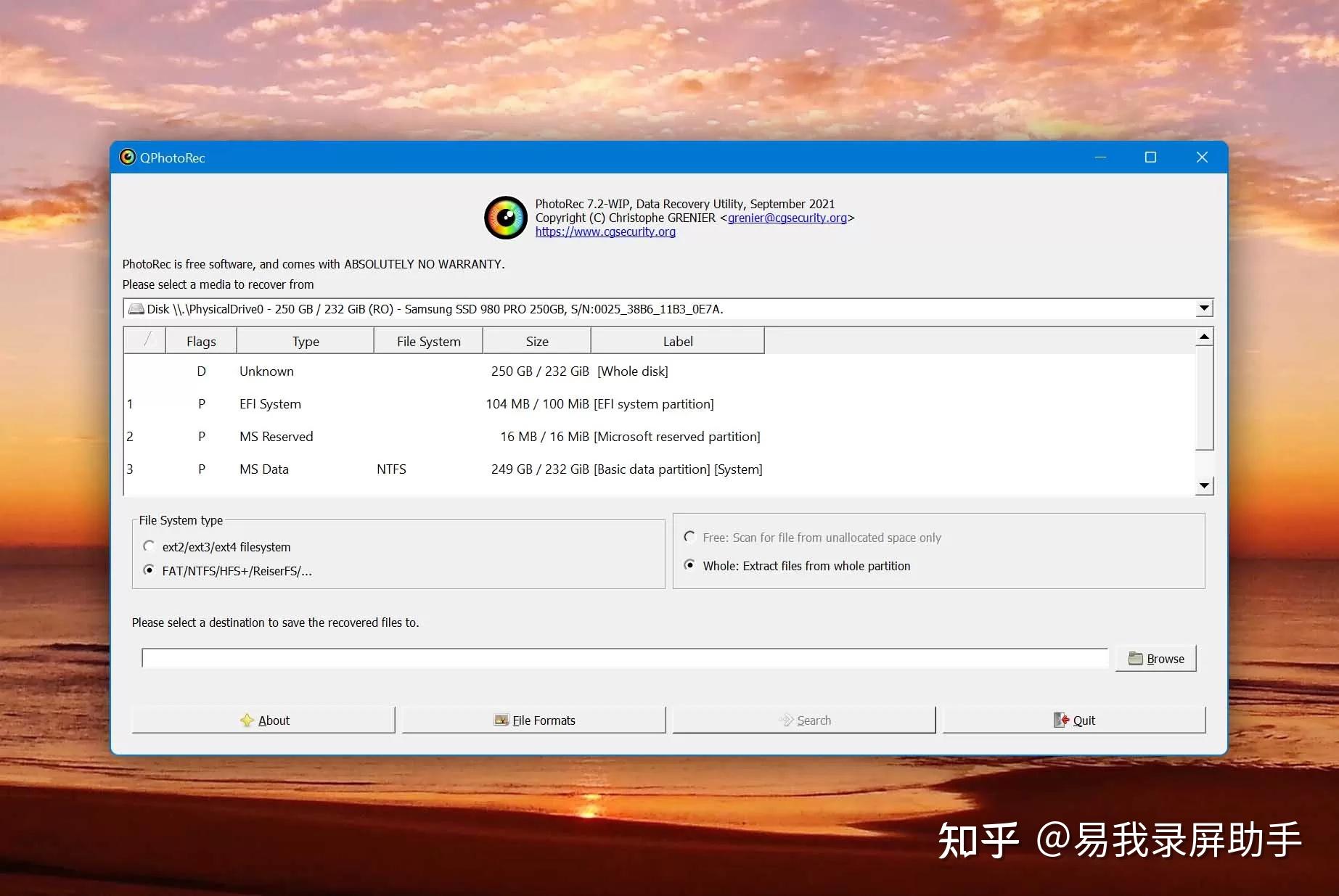The image size is (1339, 896).
Task: Close the QPhotoRec window
Action: click(x=1202, y=157)
